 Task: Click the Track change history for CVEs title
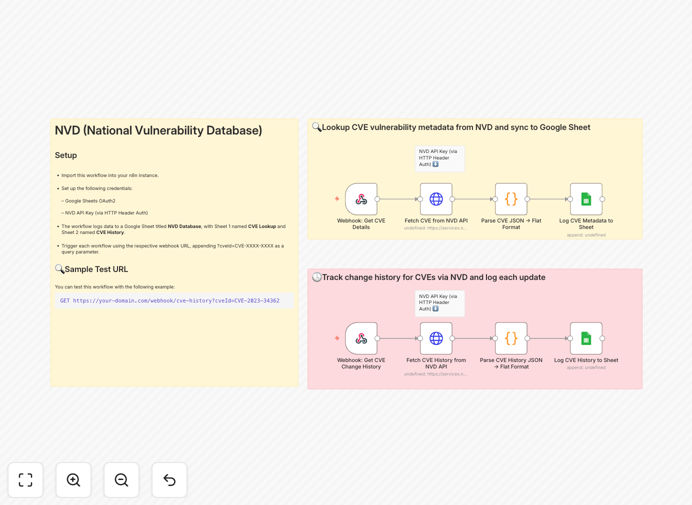pyautogui.click(x=429, y=277)
